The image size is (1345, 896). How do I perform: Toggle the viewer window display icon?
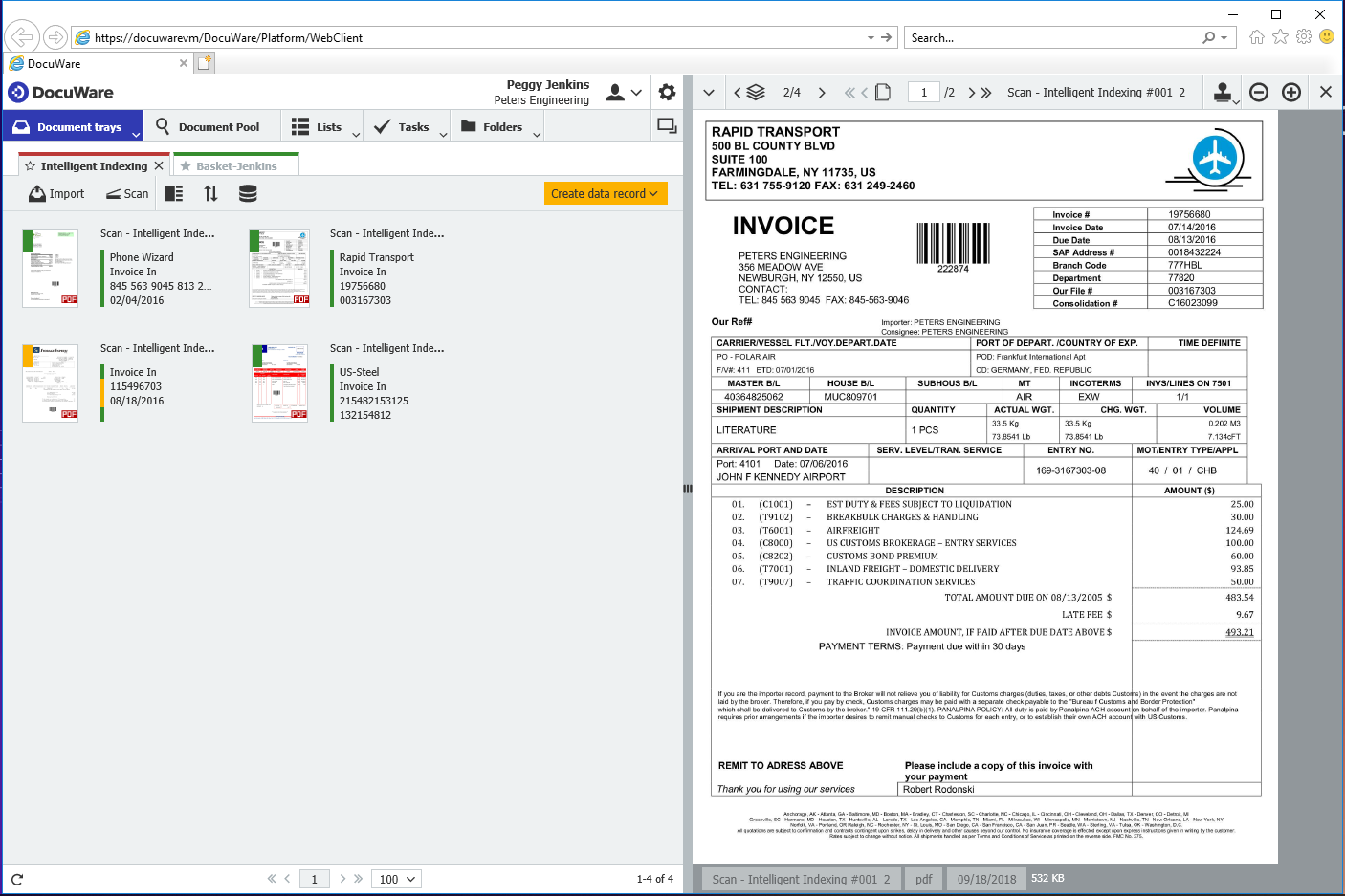[667, 126]
